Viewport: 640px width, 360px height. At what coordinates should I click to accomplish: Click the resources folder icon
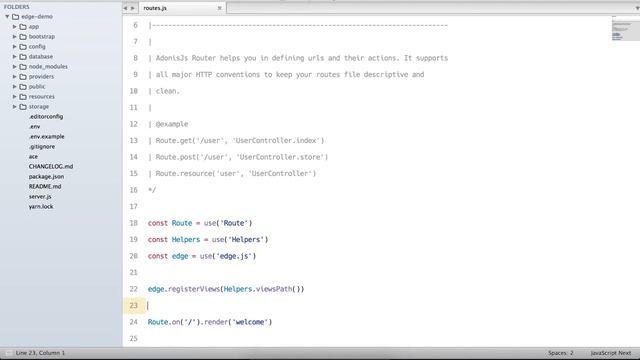click(x=23, y=96)
